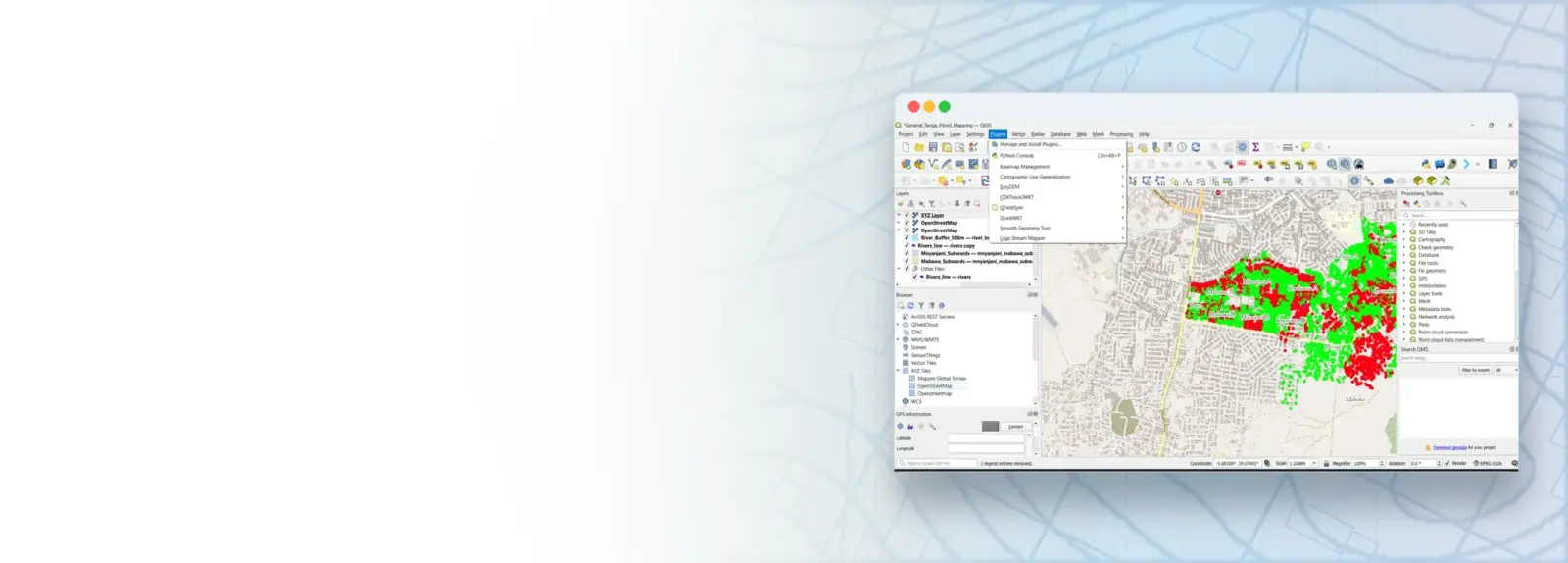Expand the Database toolbox group

click(1404, 255)
